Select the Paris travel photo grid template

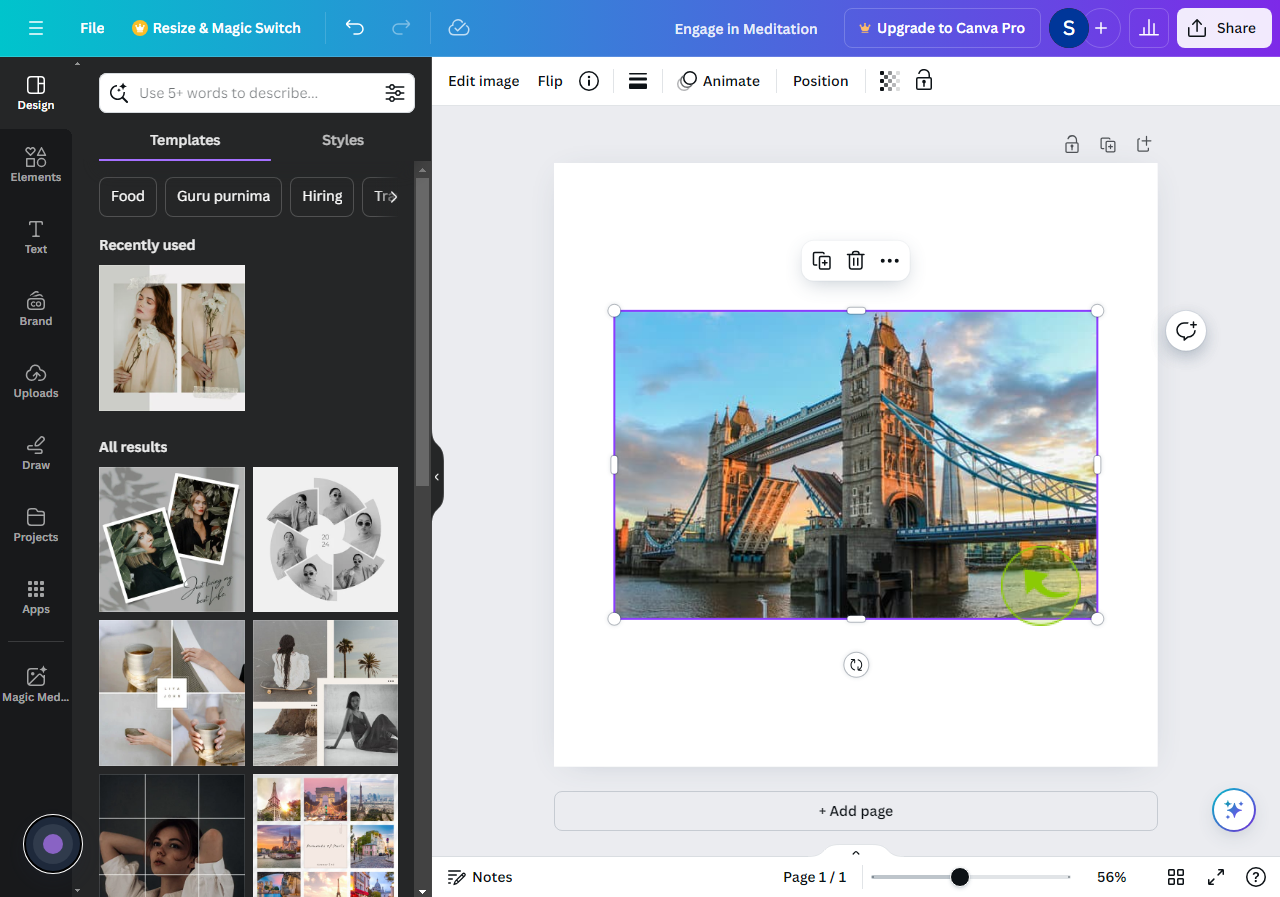325,835
